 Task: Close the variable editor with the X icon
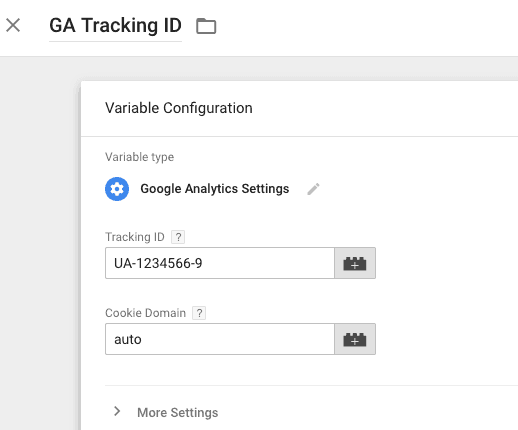pyautogui.click(x=13, y=25)
